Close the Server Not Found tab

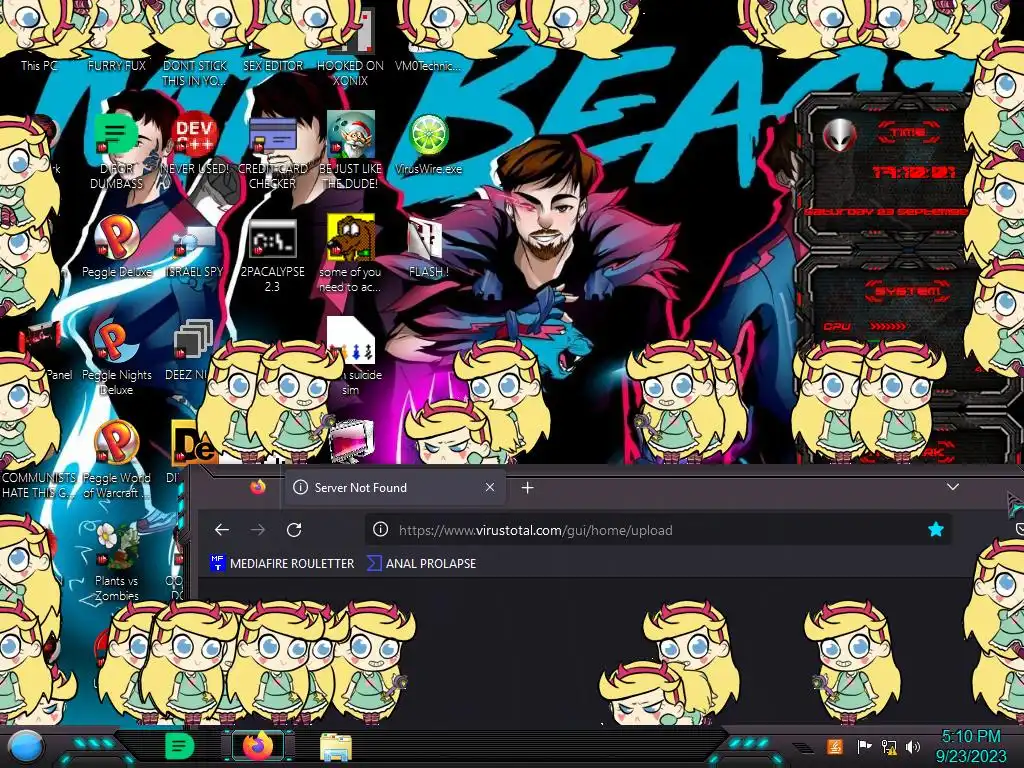click(490, 487)
